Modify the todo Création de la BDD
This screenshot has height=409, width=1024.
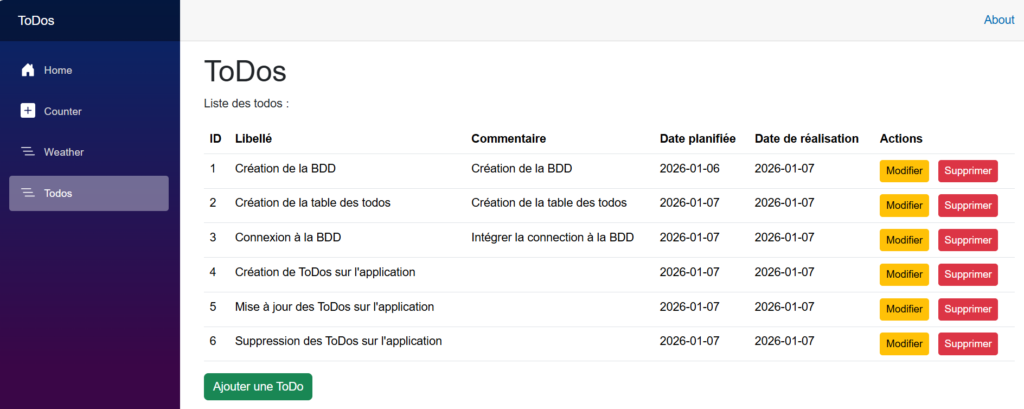(x=904, y=171)
